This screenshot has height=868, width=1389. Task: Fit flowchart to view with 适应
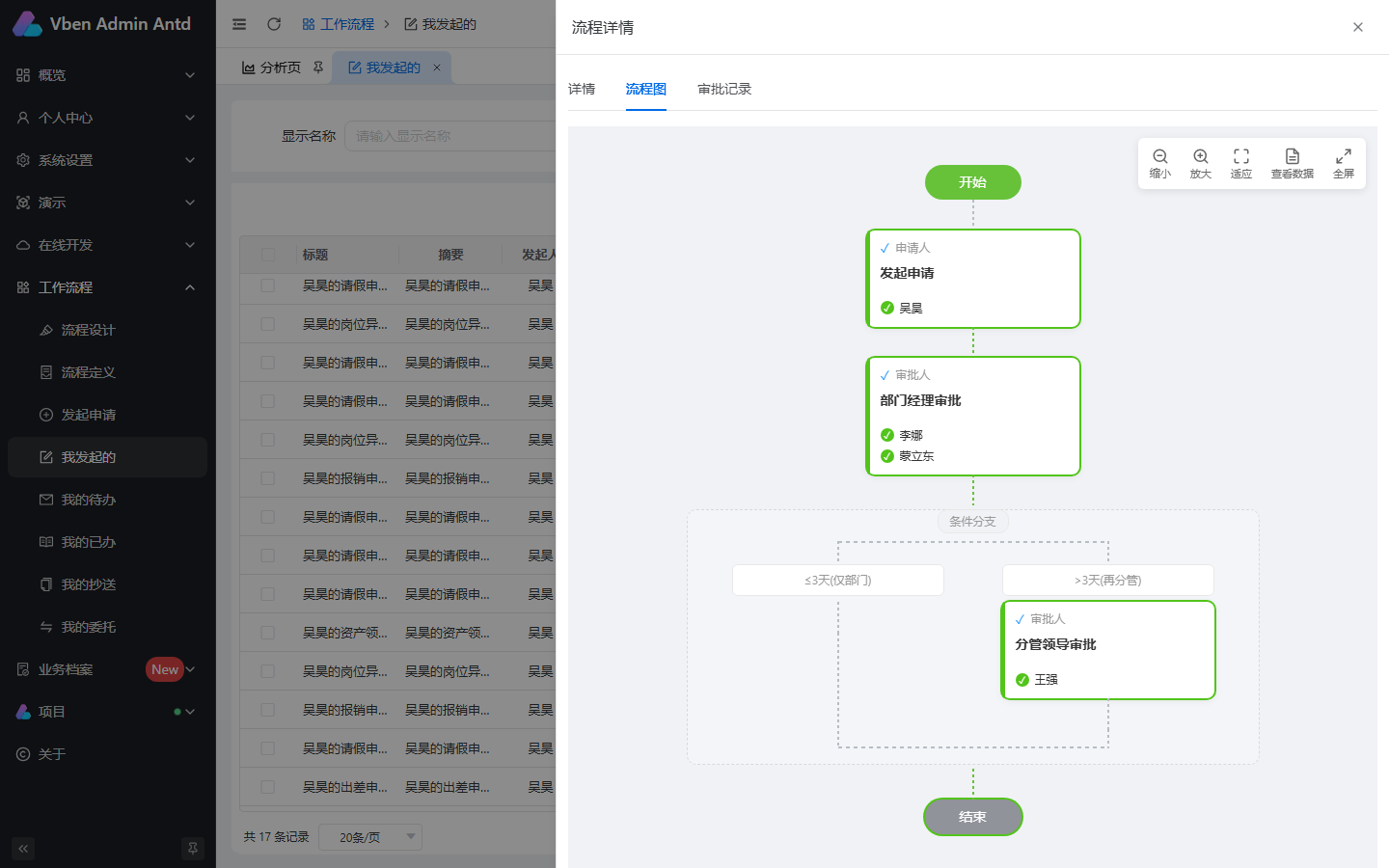(x=1241, y=164)
